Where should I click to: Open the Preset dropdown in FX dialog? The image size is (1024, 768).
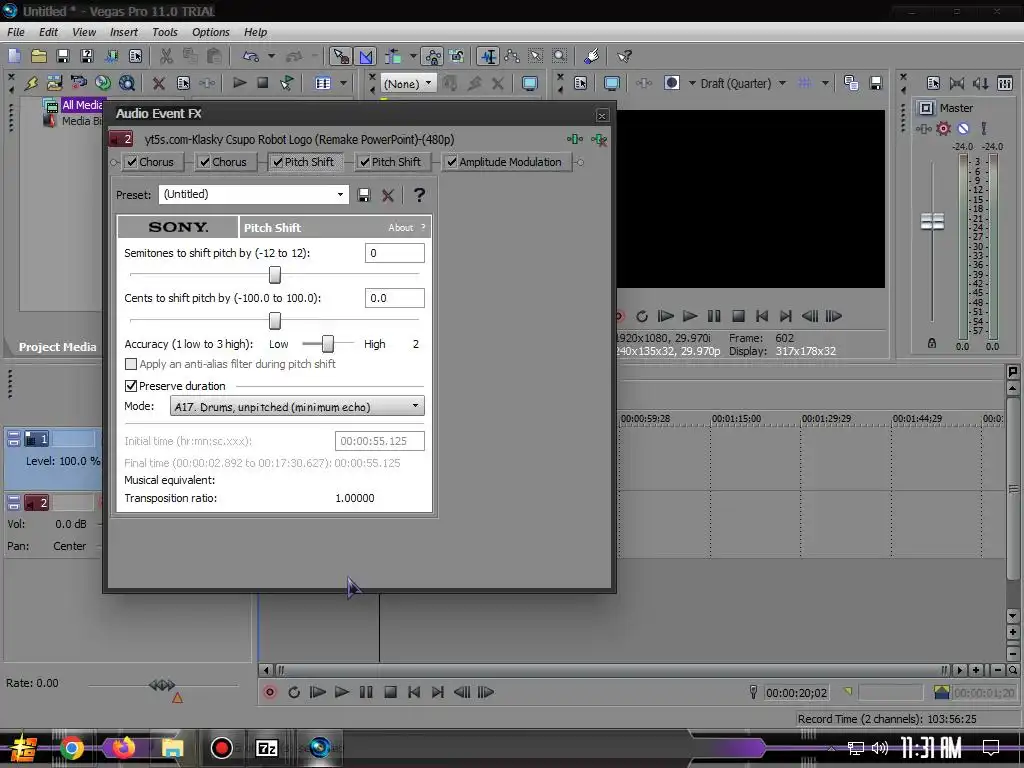pos(254,195)
